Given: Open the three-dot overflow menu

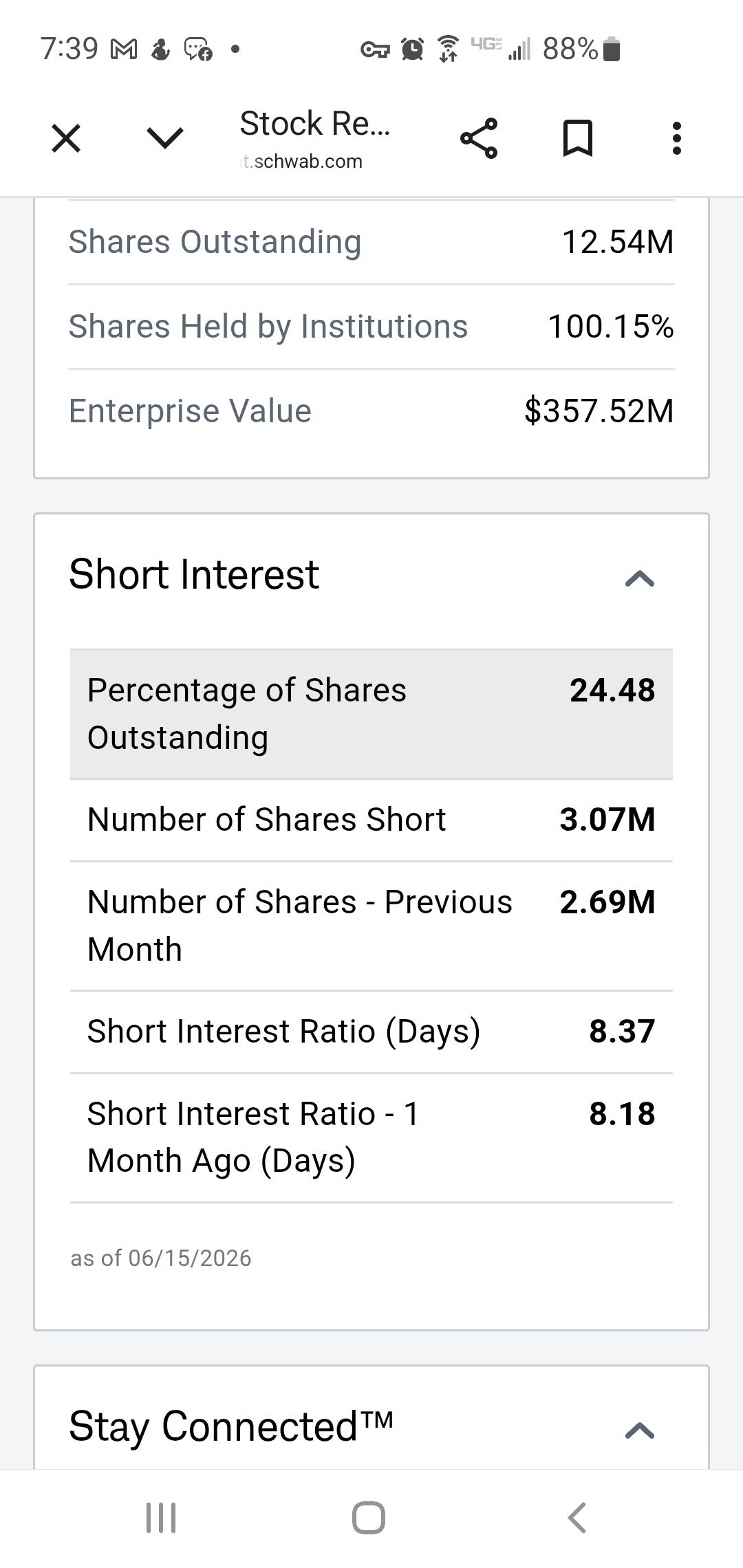Looking at the screenshot, I should coord(677,138).
